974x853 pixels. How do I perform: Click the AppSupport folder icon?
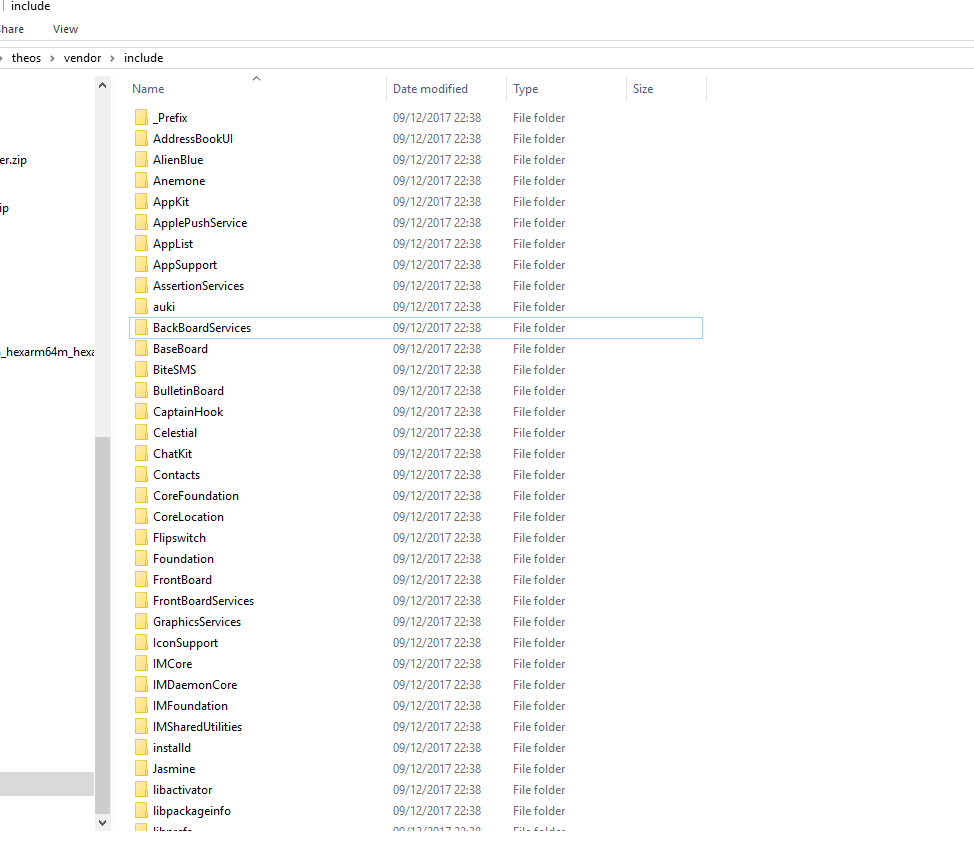(142, 265)
